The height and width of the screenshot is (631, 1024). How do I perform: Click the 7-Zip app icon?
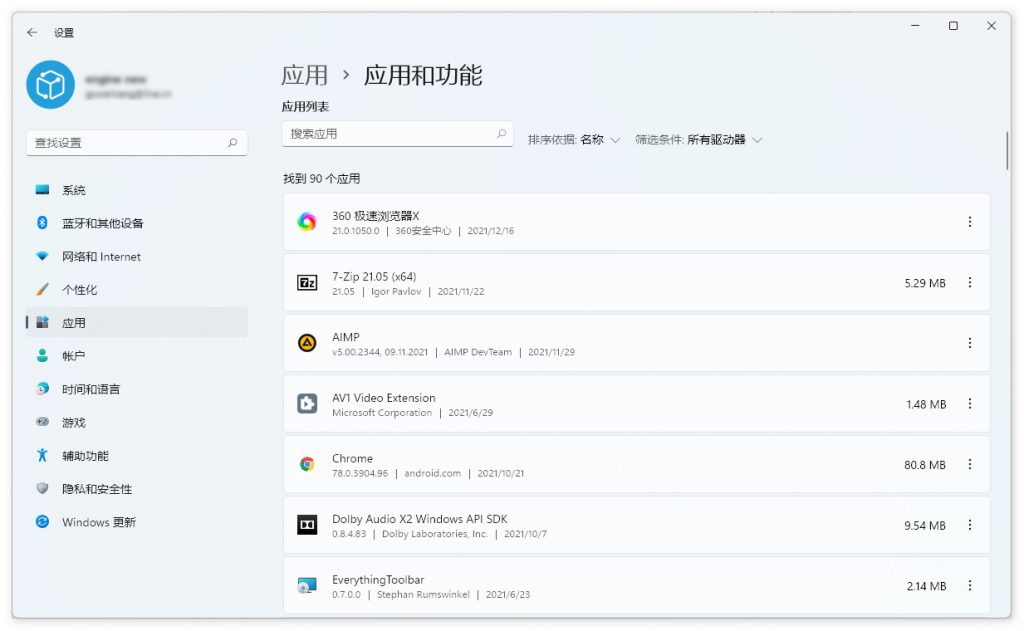pos(305,282)
